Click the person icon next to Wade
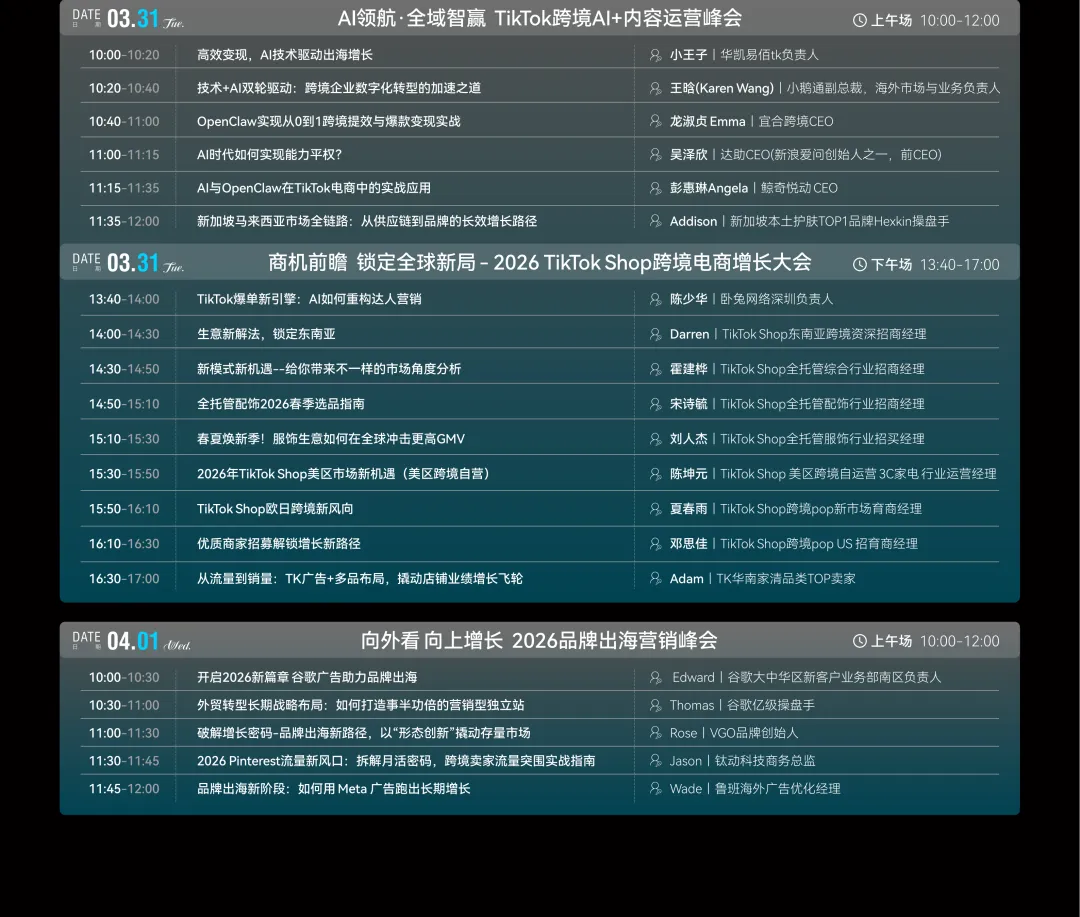 pyautogui.click(x=656, y=789)
